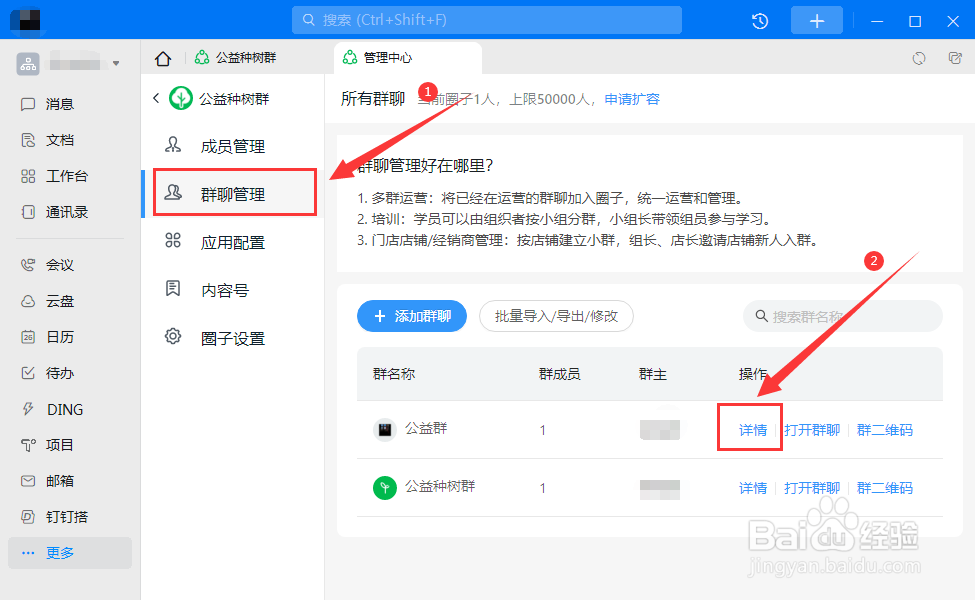The width and height of the screenshot is (975, 600).
Task: Select 群聊管理 in the side menu
Action: pos(235,193)
